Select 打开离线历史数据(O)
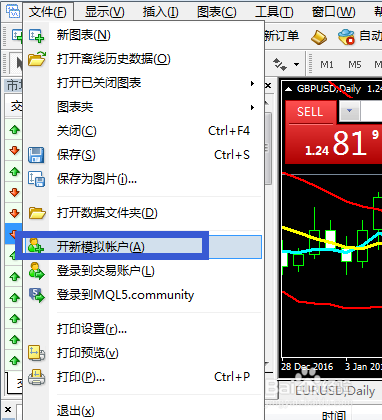The height and width of the screenshot is (420, 382). click(143, 59)
